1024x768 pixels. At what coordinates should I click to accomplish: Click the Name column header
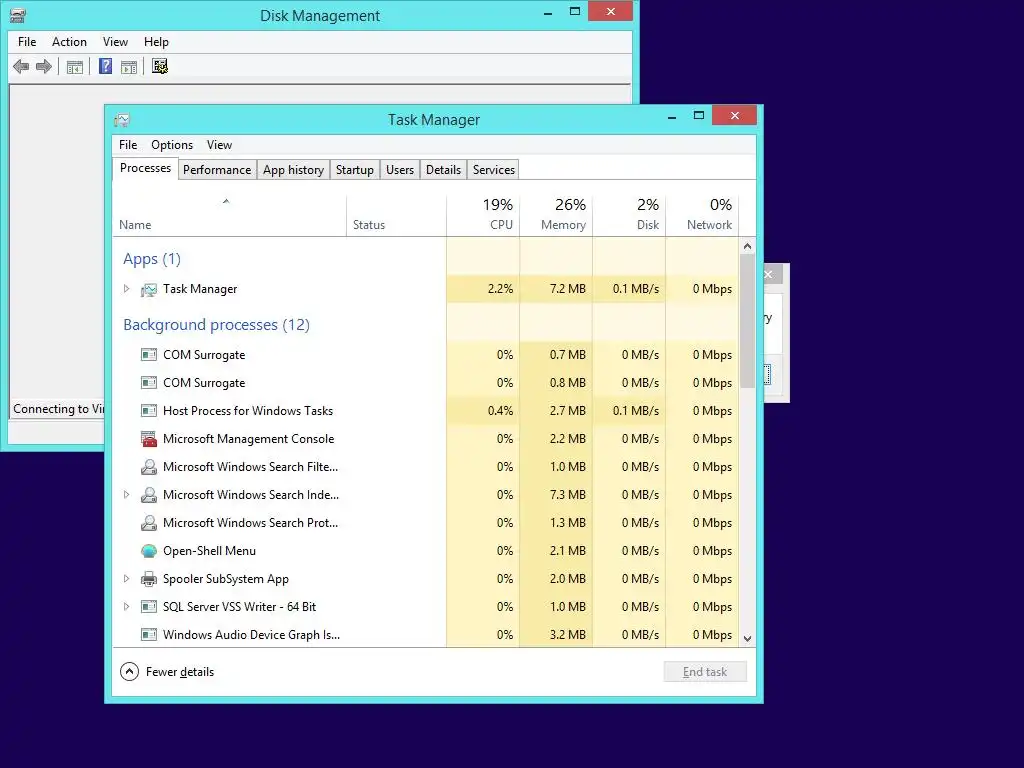(229, 215)
